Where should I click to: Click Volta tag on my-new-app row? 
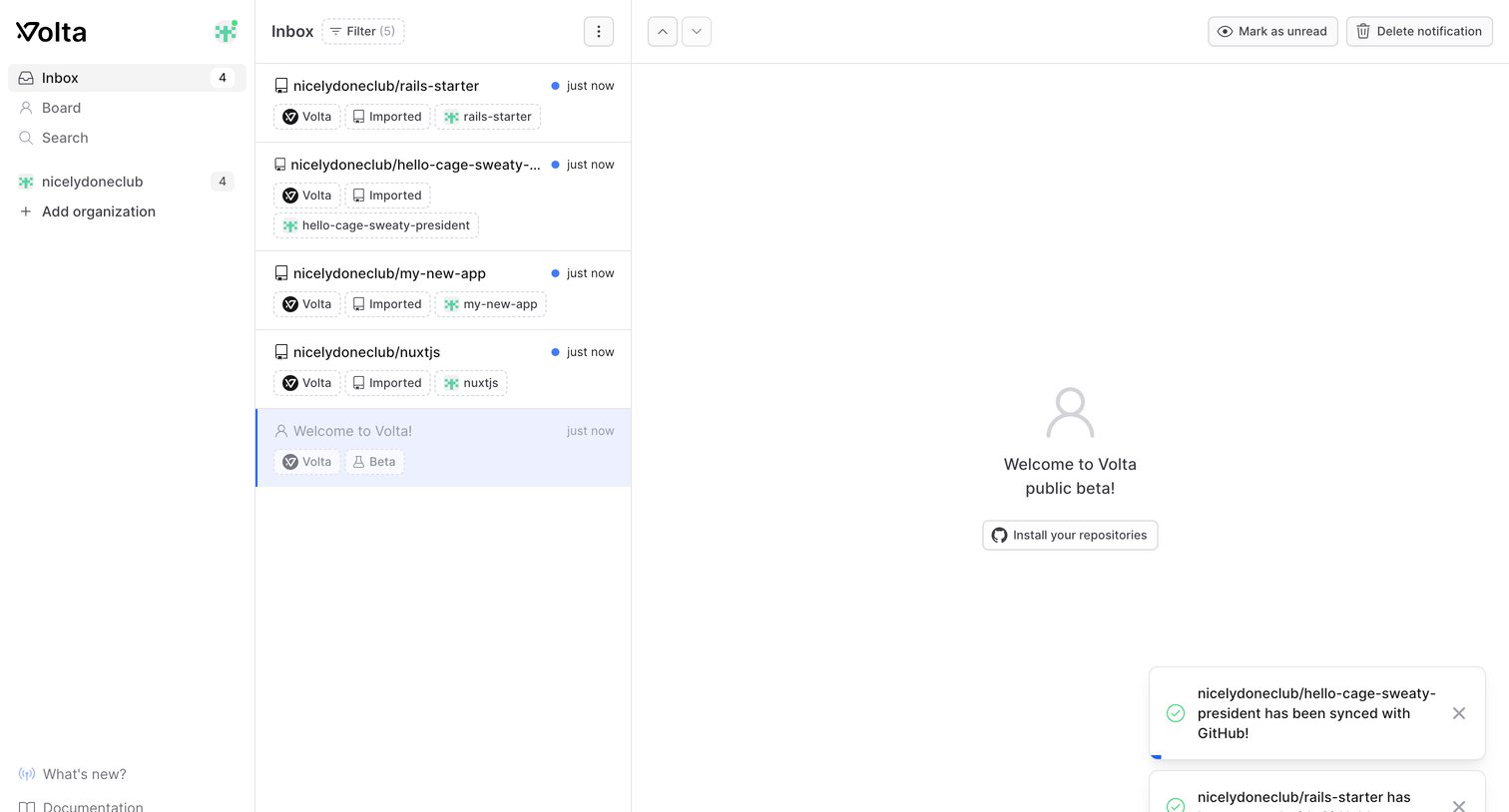coord(307,304)
